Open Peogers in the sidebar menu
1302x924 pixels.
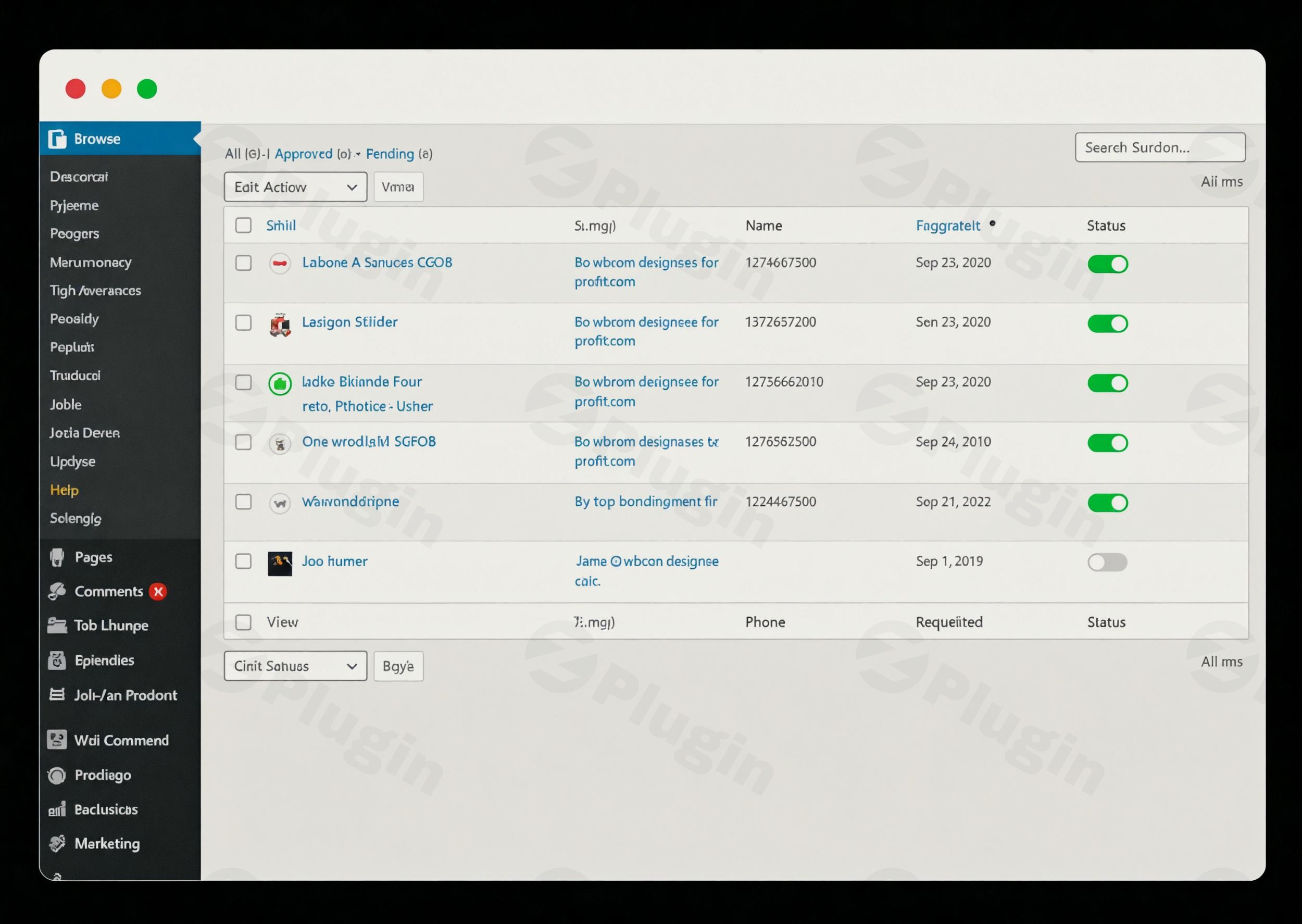(x=74, y=234)
